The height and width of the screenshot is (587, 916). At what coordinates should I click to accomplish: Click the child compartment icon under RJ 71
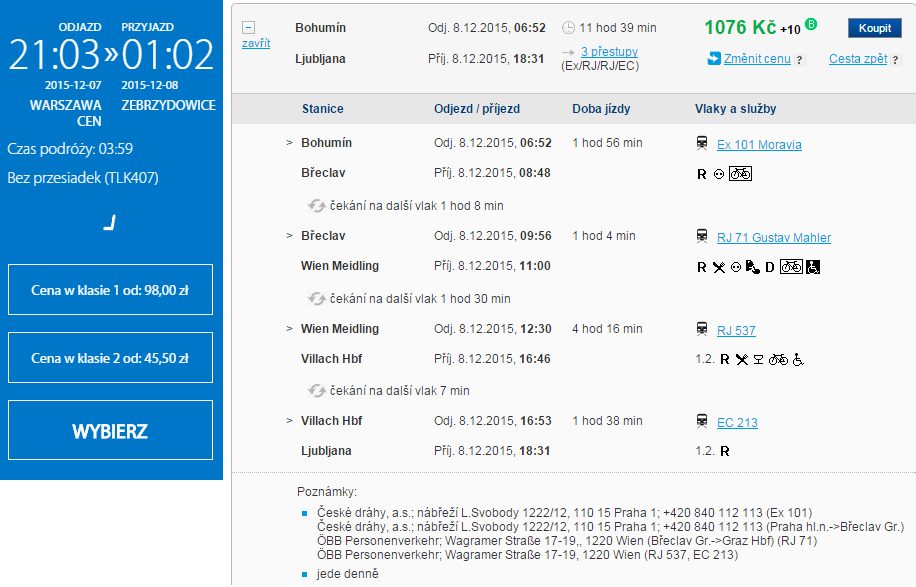pos(753,267)
